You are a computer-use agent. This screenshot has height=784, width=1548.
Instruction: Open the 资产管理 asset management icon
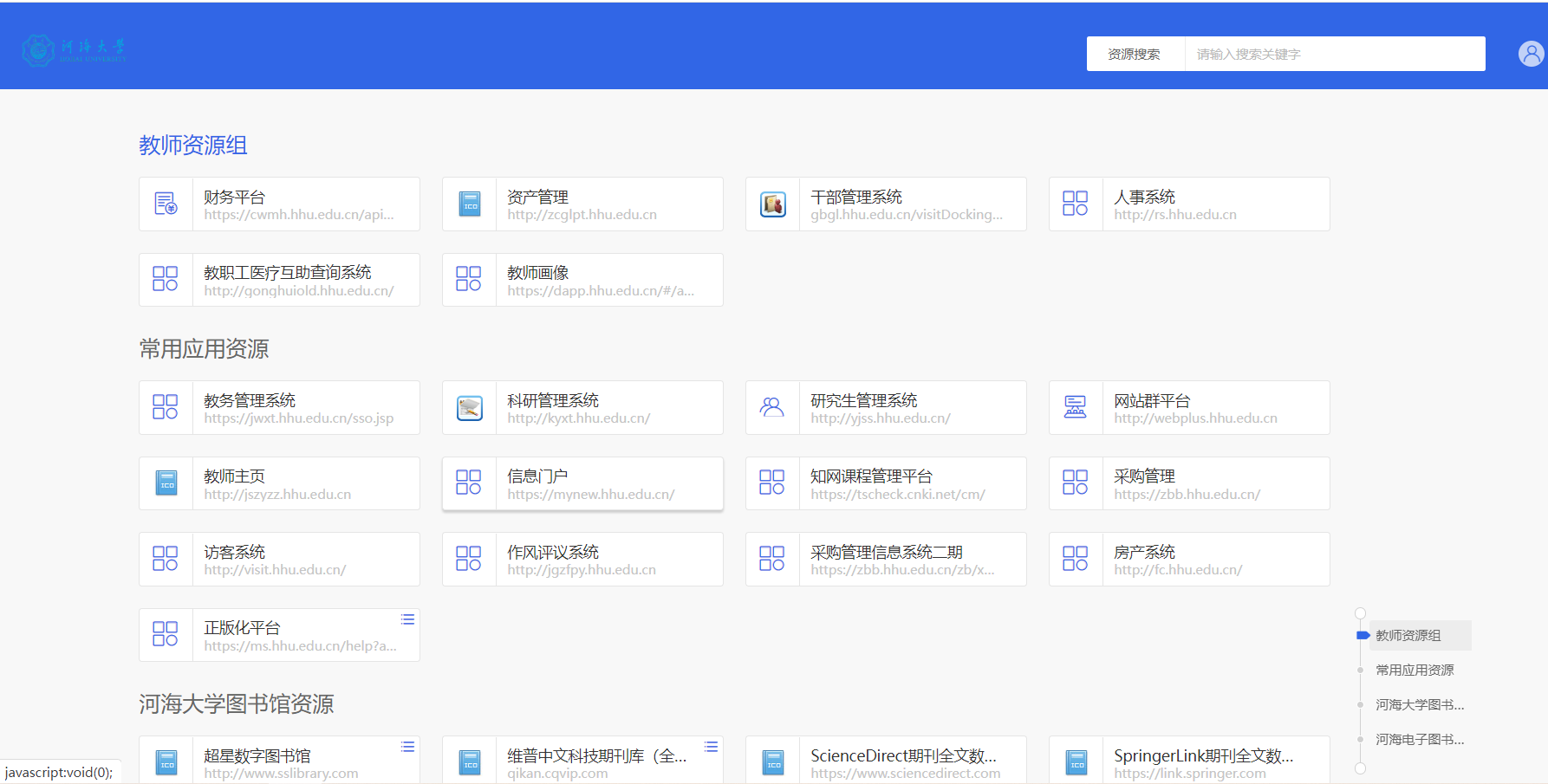tap(469, 204)
